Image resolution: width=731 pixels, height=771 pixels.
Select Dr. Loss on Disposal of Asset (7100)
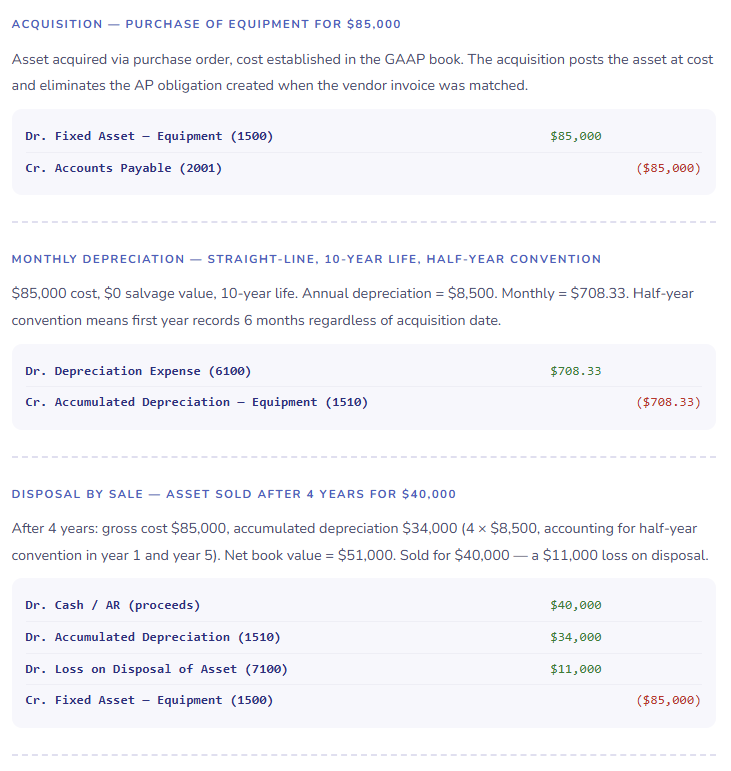156,669
